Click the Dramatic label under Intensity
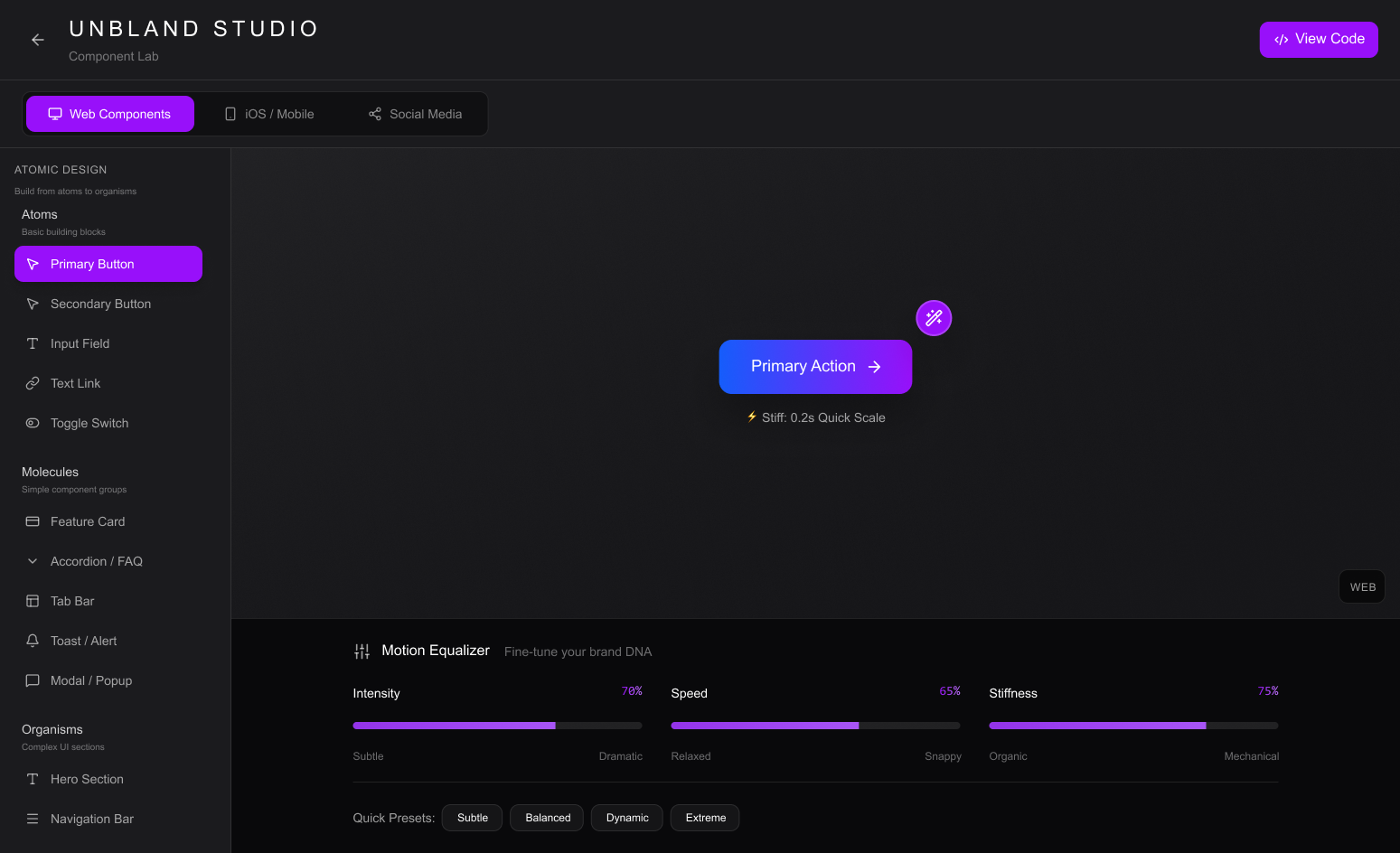1400x853 pixels. [621, 756]
